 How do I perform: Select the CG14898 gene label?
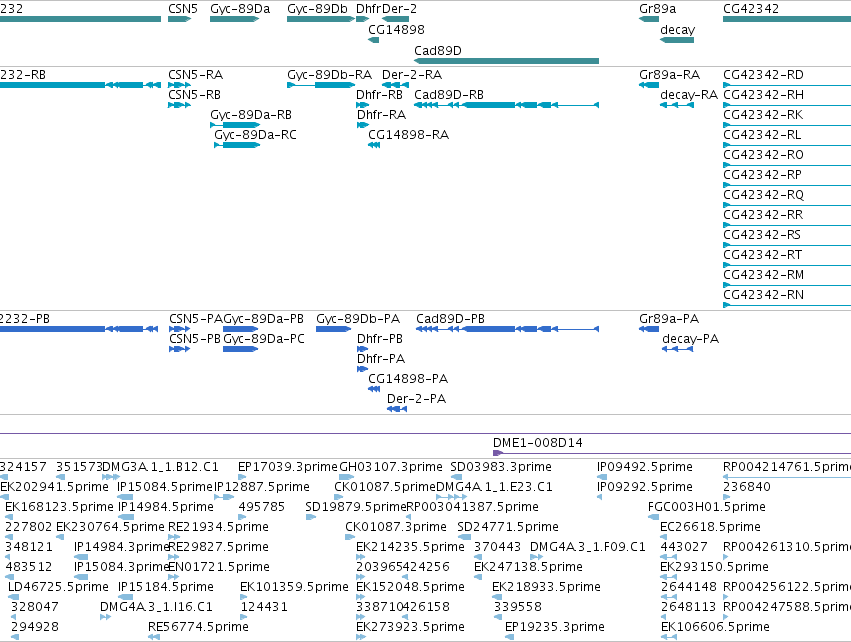coord(396,30)
